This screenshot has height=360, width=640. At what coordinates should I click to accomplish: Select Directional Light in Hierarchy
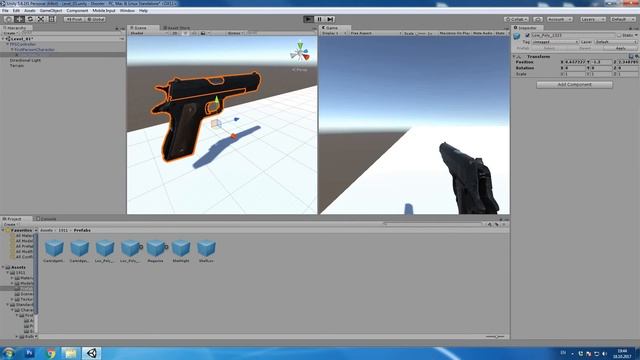[25, 60]
